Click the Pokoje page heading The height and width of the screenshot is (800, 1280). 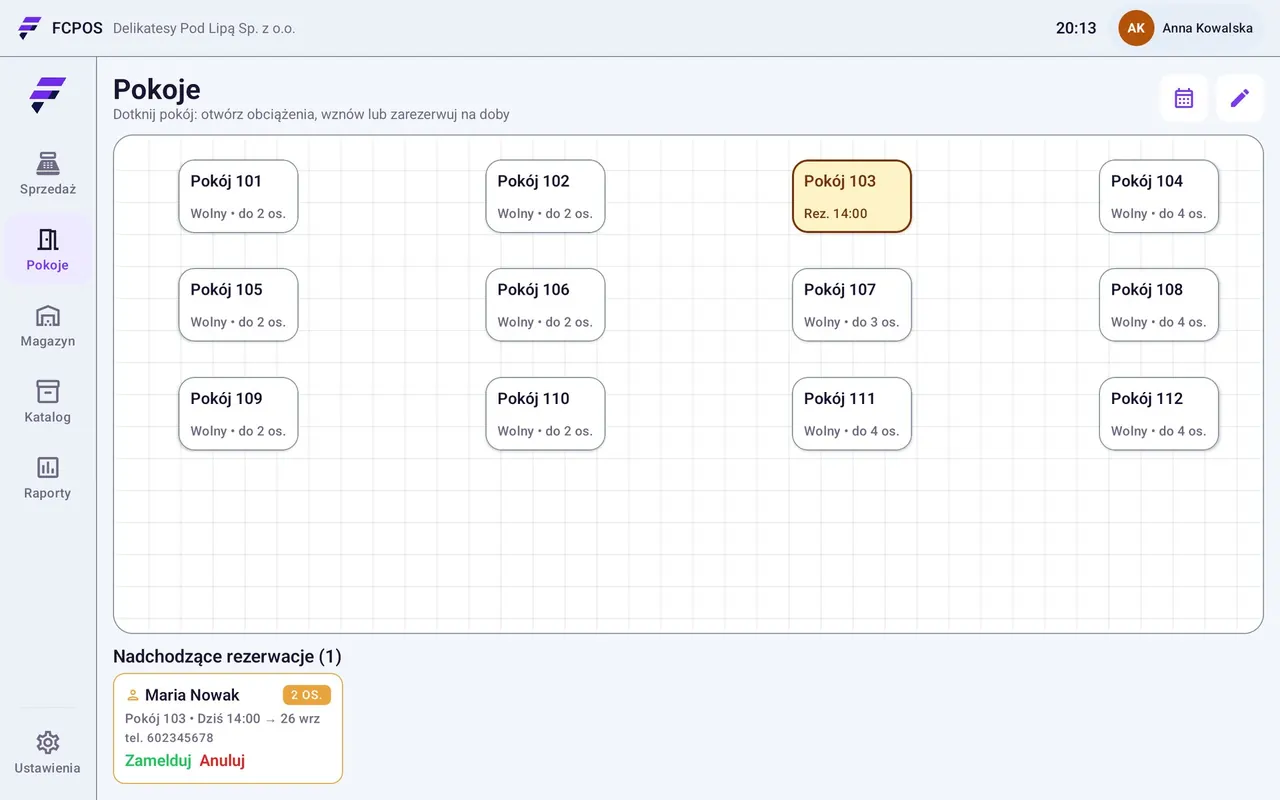[157, 89]
